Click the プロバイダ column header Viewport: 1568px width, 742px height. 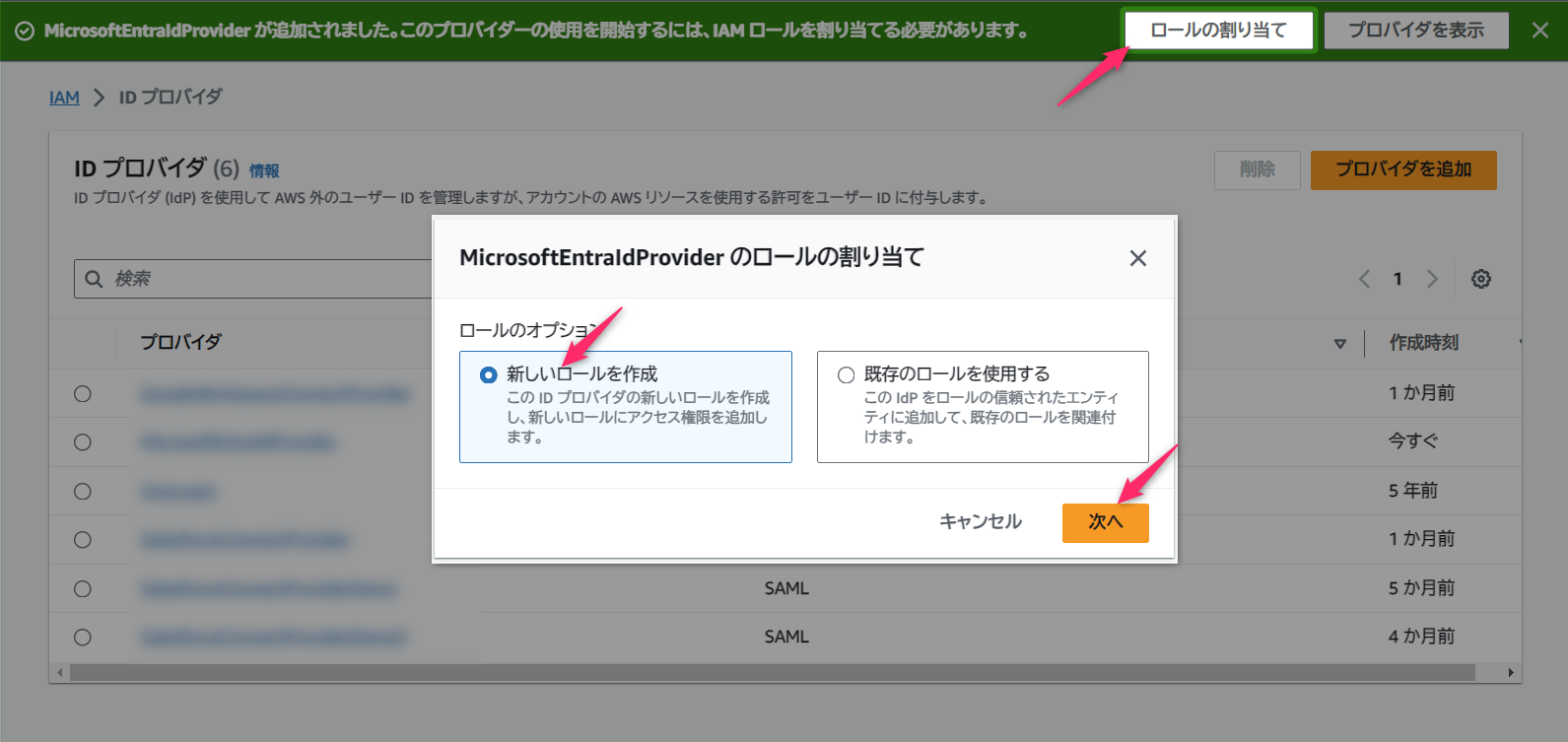(x=180, y=342)
